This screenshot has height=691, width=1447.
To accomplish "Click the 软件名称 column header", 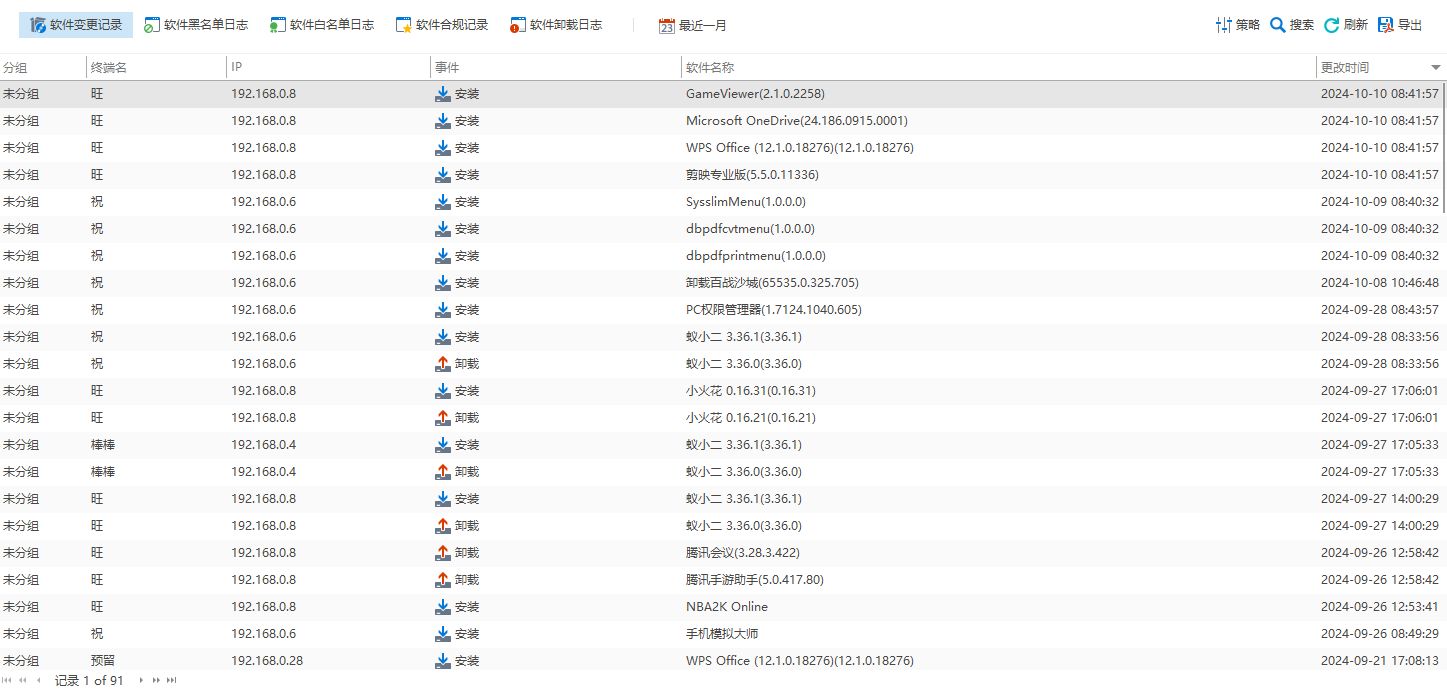I will (999, 68).
